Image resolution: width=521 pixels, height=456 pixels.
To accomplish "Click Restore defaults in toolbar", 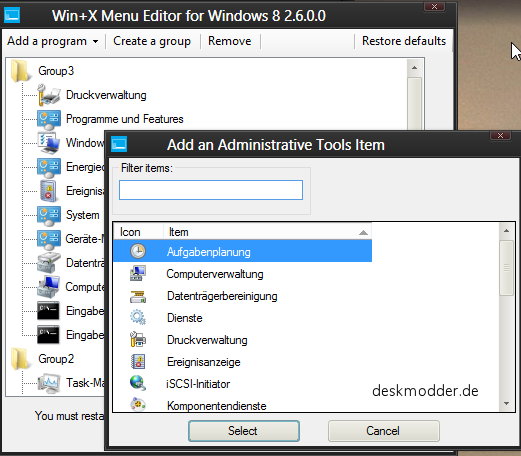I will tap(404, 41).
